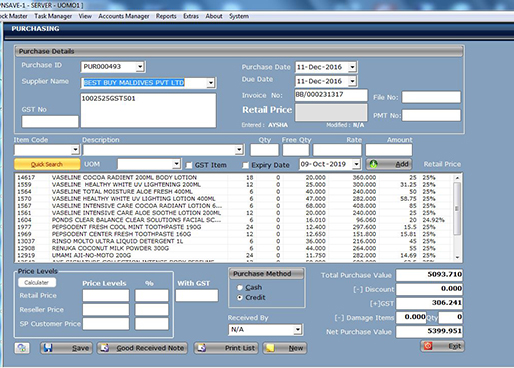Image resolution: width=514 pixels, height=368 pixels.
Task: Select the VASELINE COCOA RADIENT 200ML BODY LOTION row
Action: click(234, 177)
